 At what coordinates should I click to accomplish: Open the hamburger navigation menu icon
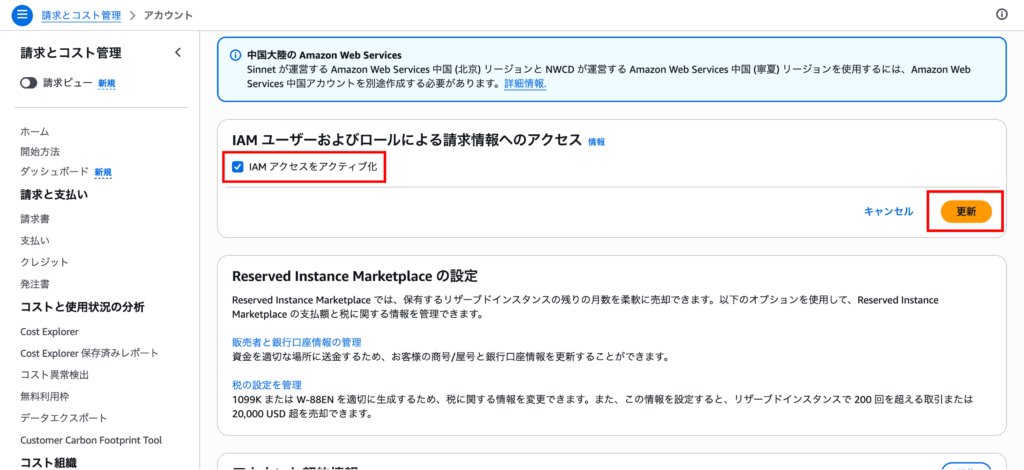point(22,15)
